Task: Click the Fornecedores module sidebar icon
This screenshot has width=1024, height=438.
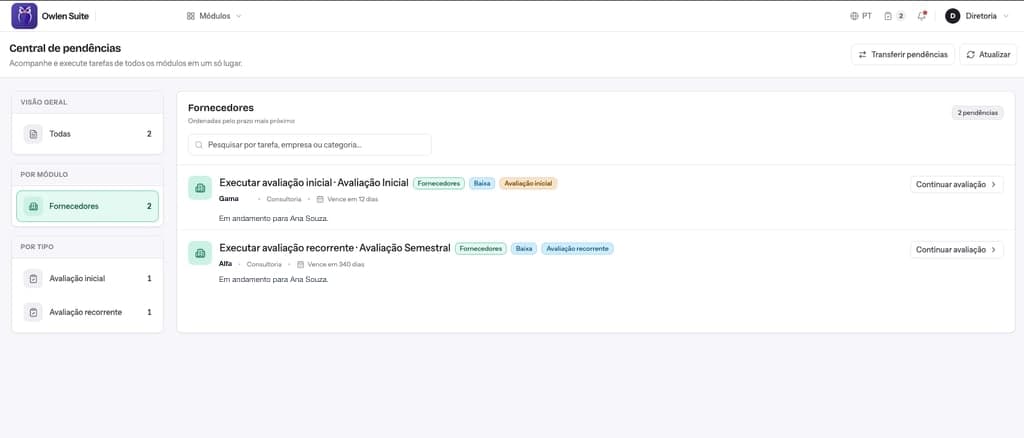Action: pyautogui.click(x=33, y=206)
